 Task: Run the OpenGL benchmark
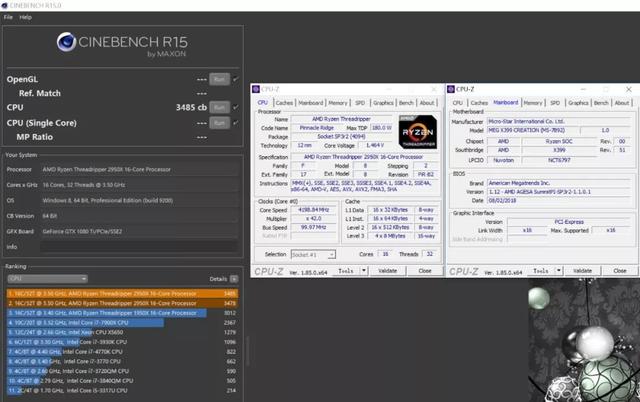(x=219, y=79)
